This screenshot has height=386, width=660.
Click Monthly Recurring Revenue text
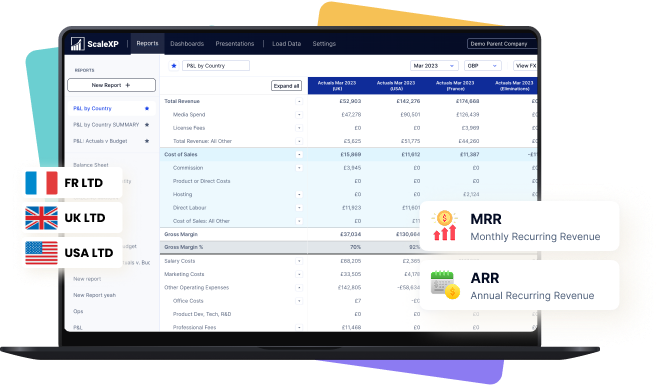(535, 237)
